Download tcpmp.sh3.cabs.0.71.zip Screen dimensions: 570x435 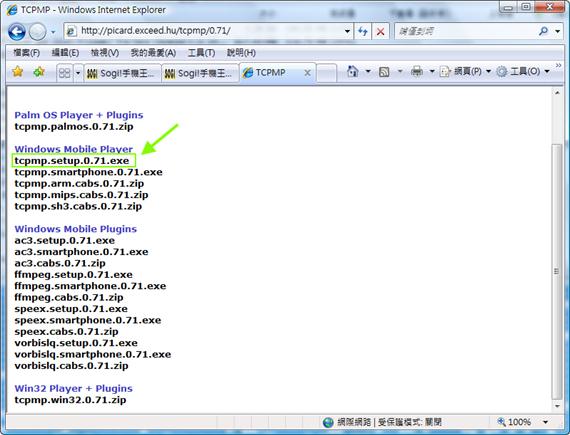[78, 206]
